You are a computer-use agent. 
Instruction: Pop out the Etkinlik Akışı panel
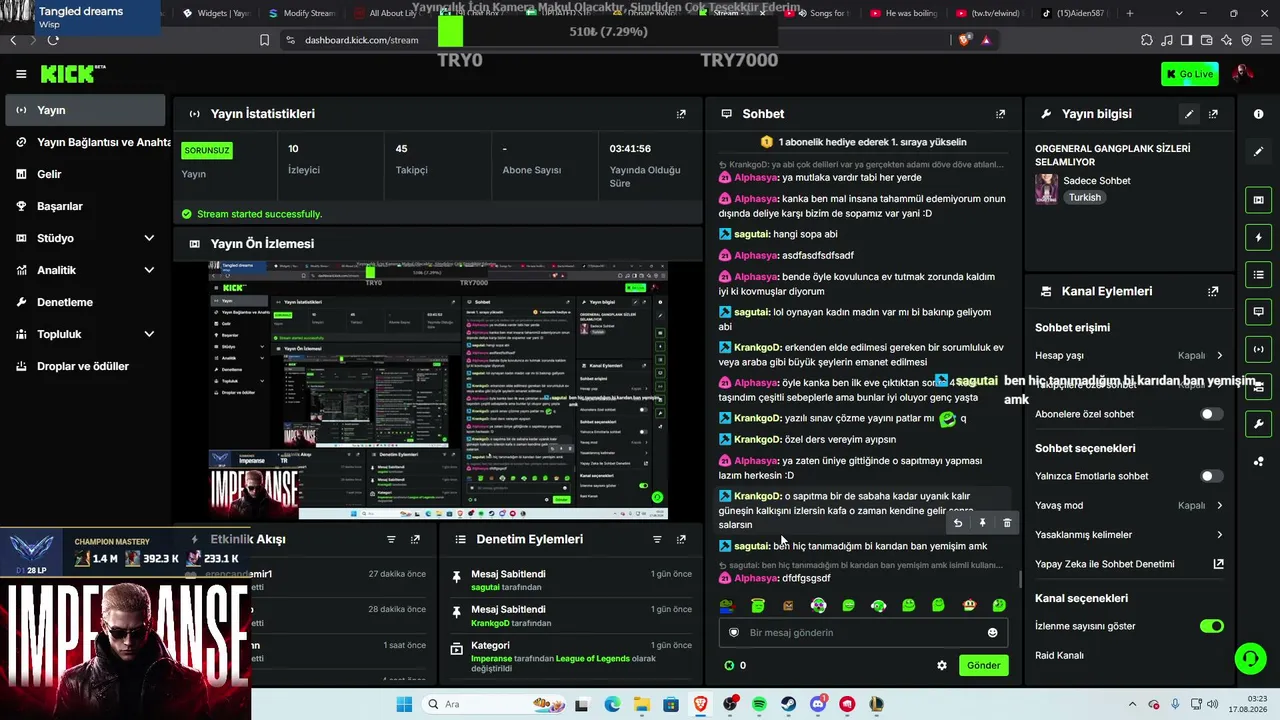pos(415,539)
